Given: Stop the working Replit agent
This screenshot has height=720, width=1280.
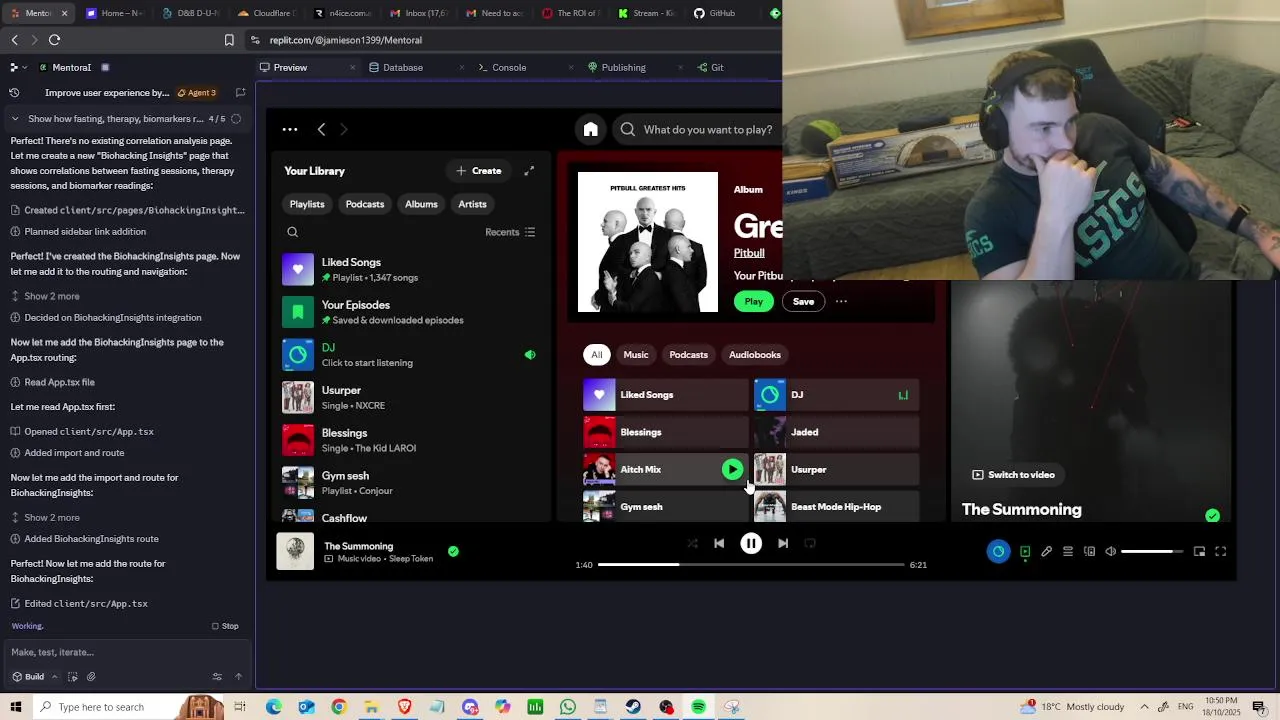Looking at the screenshot, I should (x=225, y=626).
